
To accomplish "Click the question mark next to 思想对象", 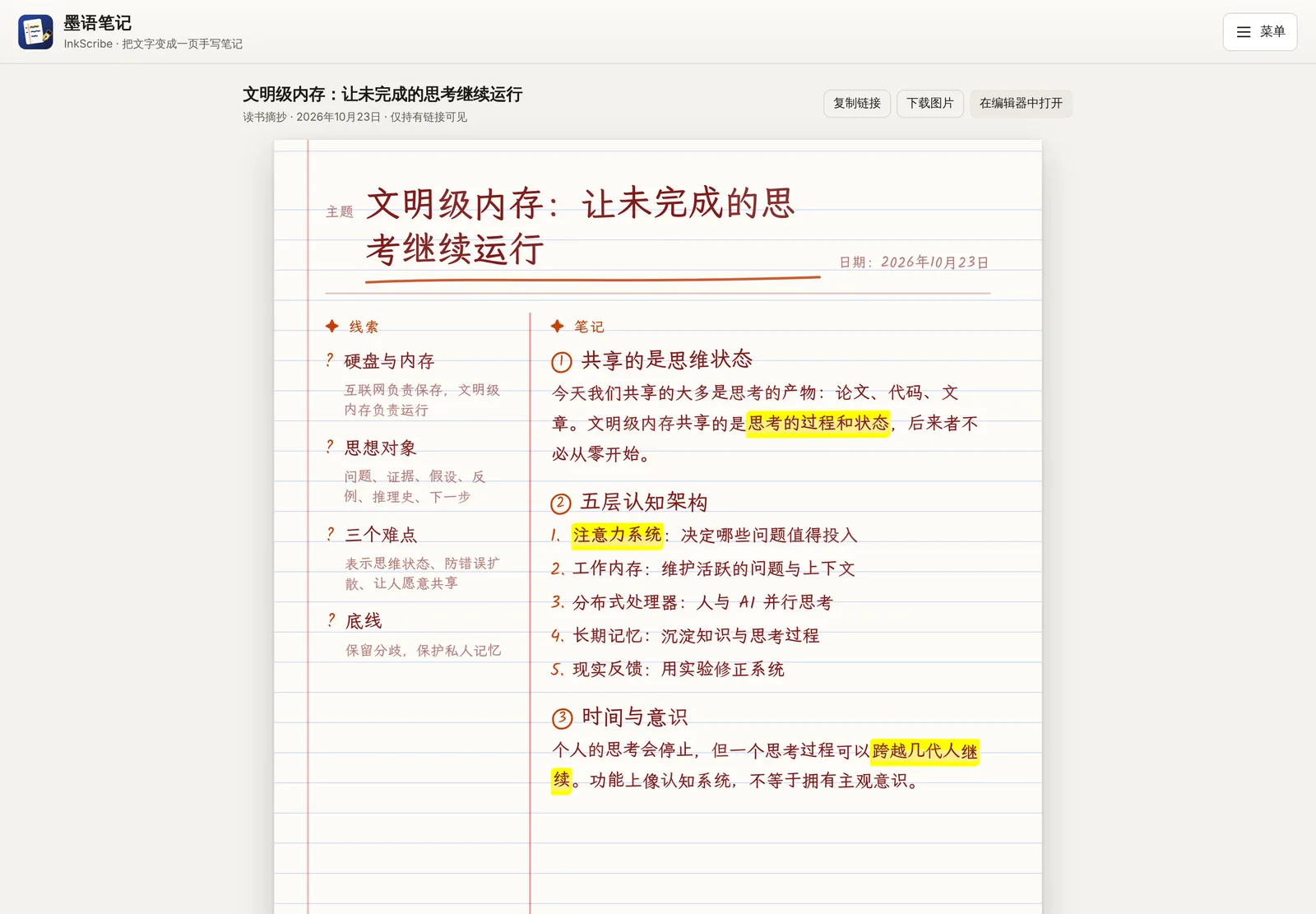I will (x=330, y=447).
